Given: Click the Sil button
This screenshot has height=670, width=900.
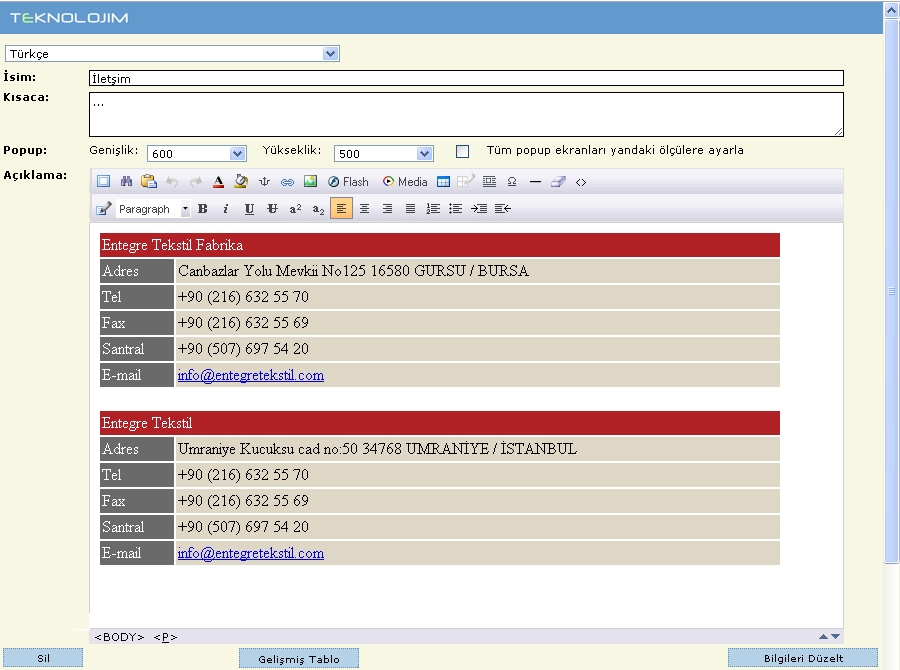Looking at the screenshot, I should (x=43, y=659).
